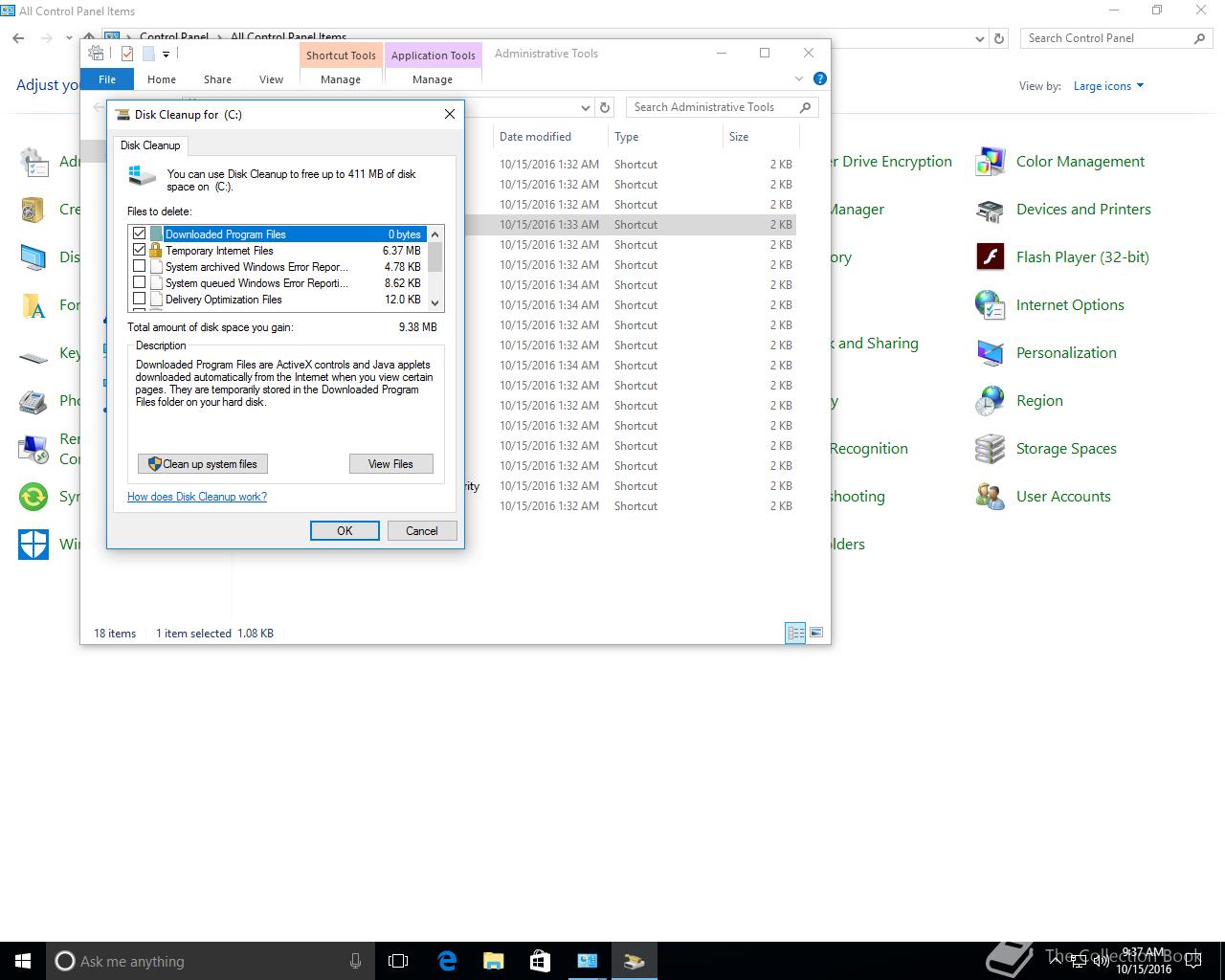
Task: Open Flash Player (32-bit) icon
Action: click(x=990, y=257)
